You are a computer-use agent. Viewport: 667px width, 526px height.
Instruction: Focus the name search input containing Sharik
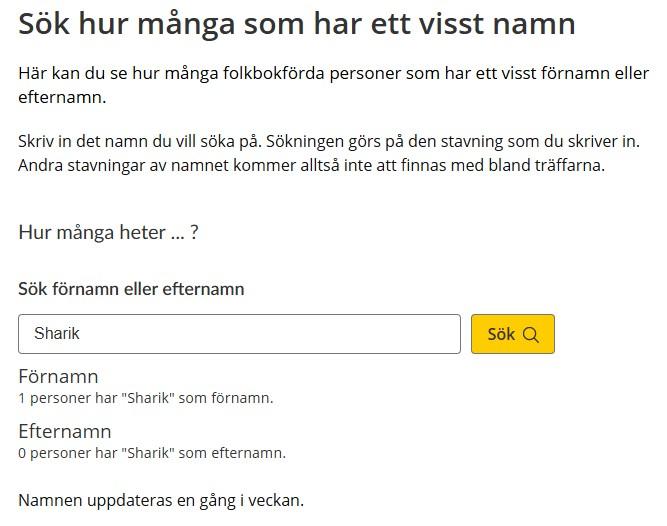pyautogui.click(x=239, y=334)
